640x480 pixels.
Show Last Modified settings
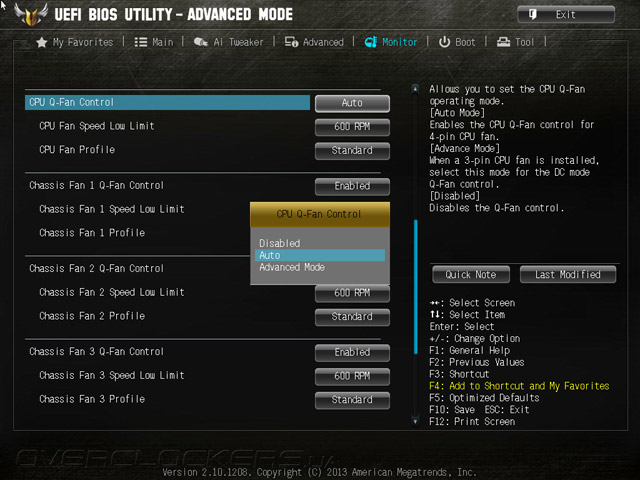coord(568,274)
